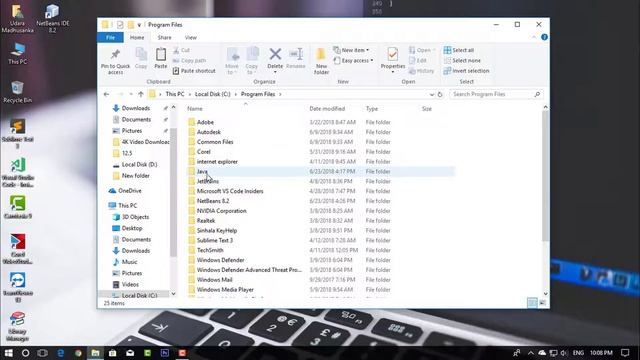Click Select all in ribbon
The image size is (640, 360).
[x=459, y=50]
